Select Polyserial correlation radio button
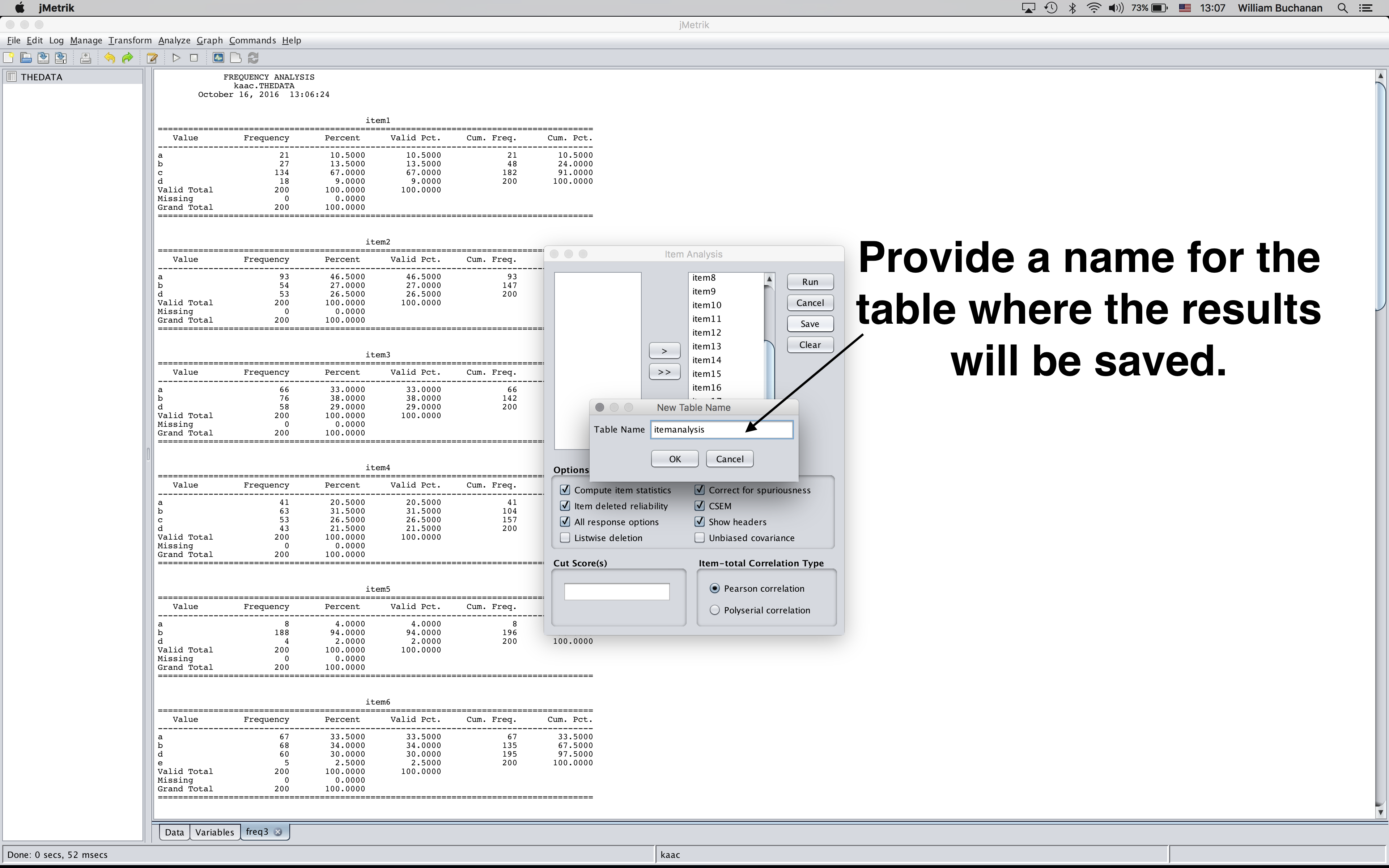 pyautogui.click(x=715, y=610)
